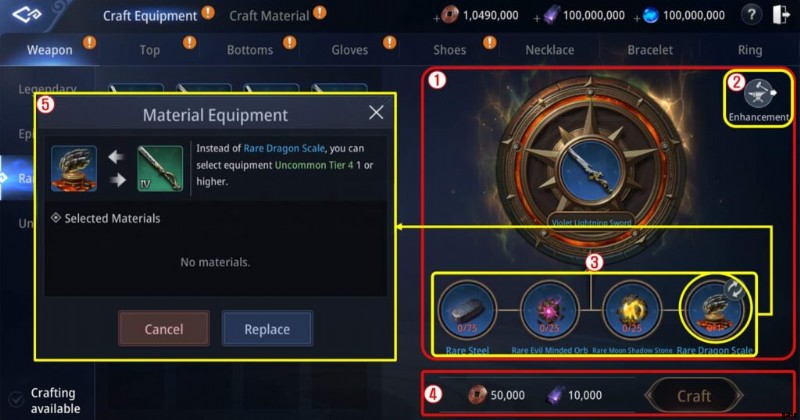
Task: Close the Material Equipment dialog
Action: click(376, 113)
